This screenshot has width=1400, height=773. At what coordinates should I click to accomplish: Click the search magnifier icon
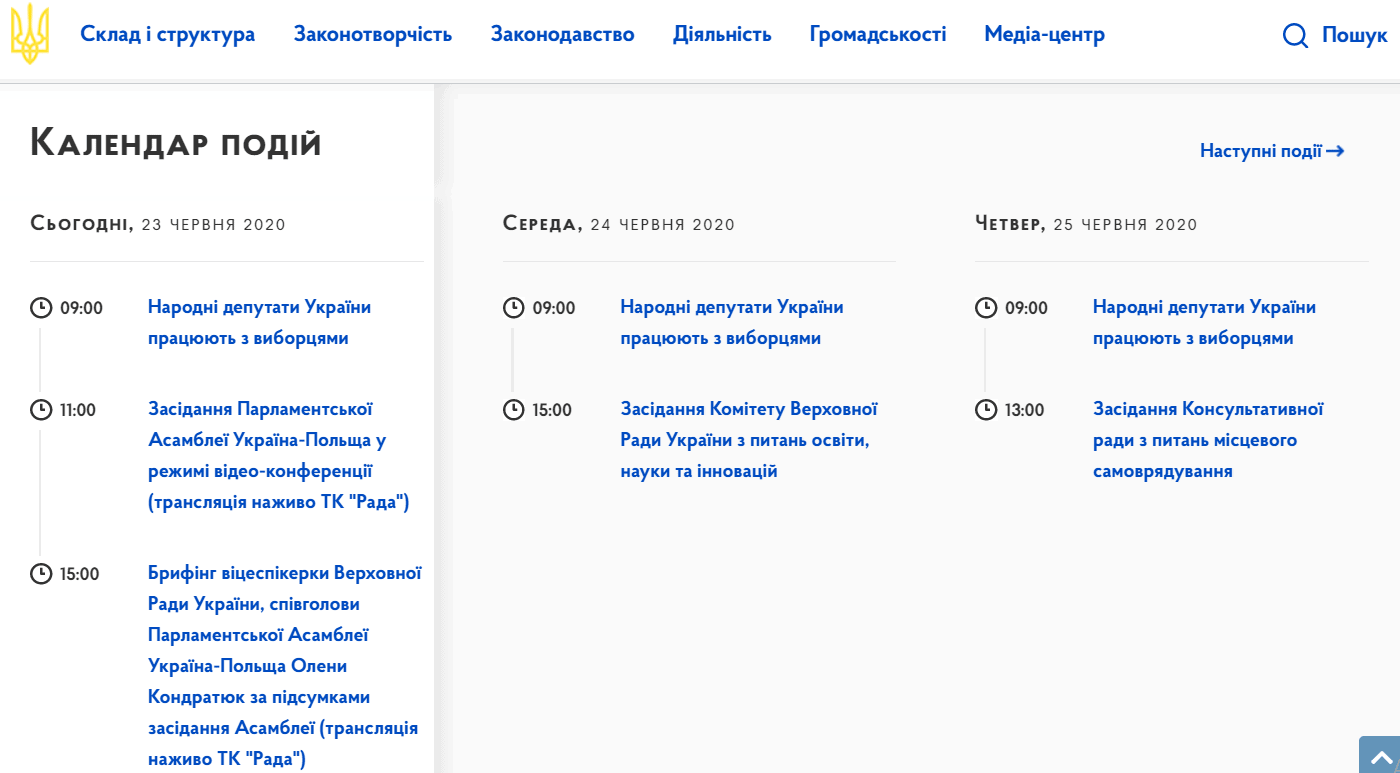coord(1295,36)
